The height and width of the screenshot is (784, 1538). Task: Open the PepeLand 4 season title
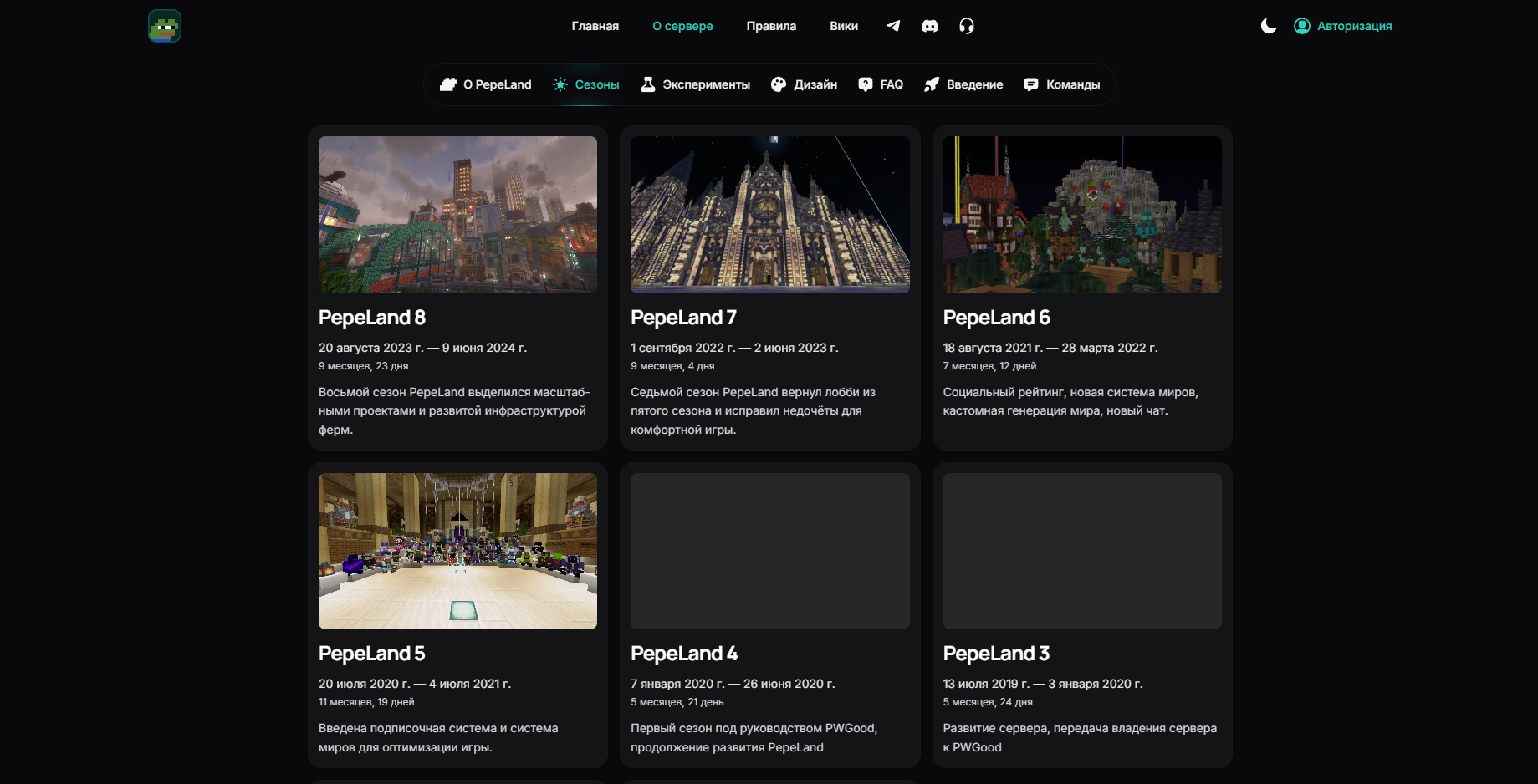pyautogui.click(x=684, y=654)
